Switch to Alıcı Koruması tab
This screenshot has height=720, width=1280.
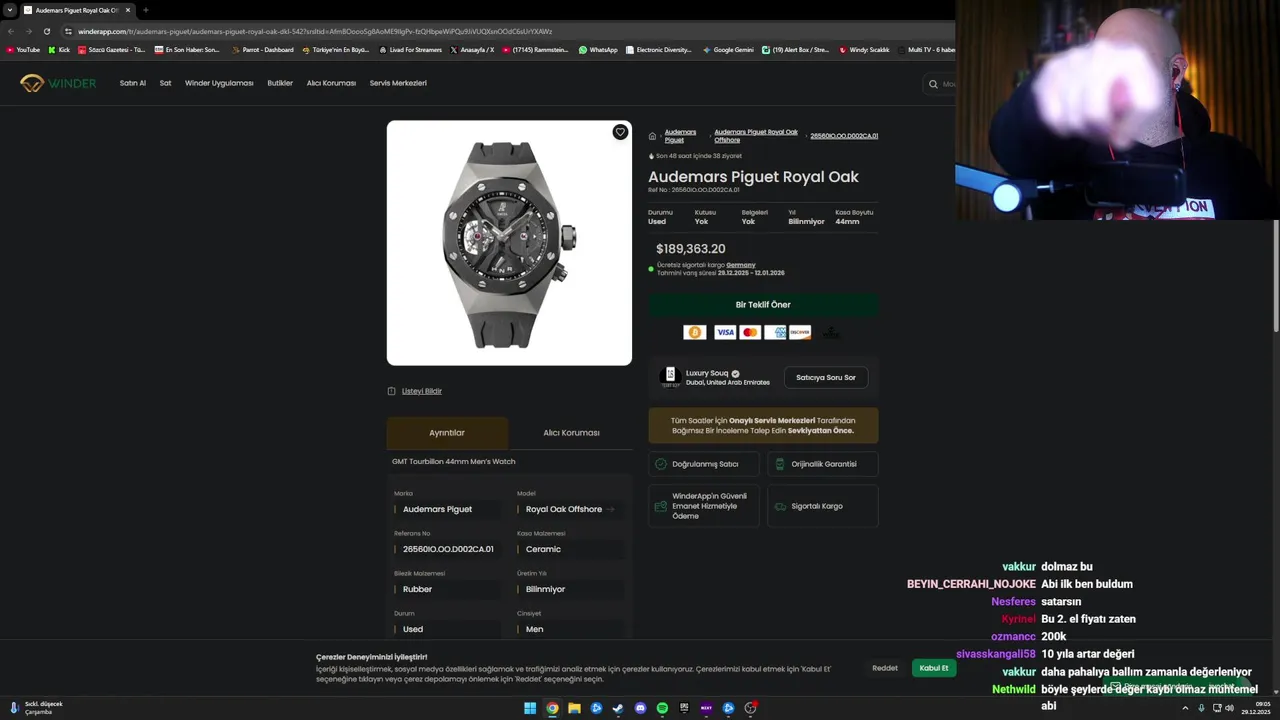pyautogui.click(x=571, y=433)
